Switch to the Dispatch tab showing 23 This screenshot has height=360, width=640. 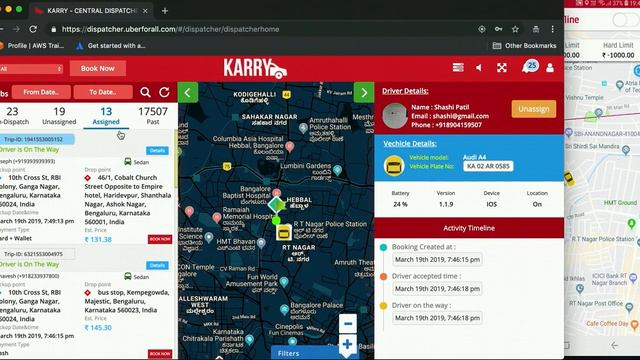coord(14,116)
